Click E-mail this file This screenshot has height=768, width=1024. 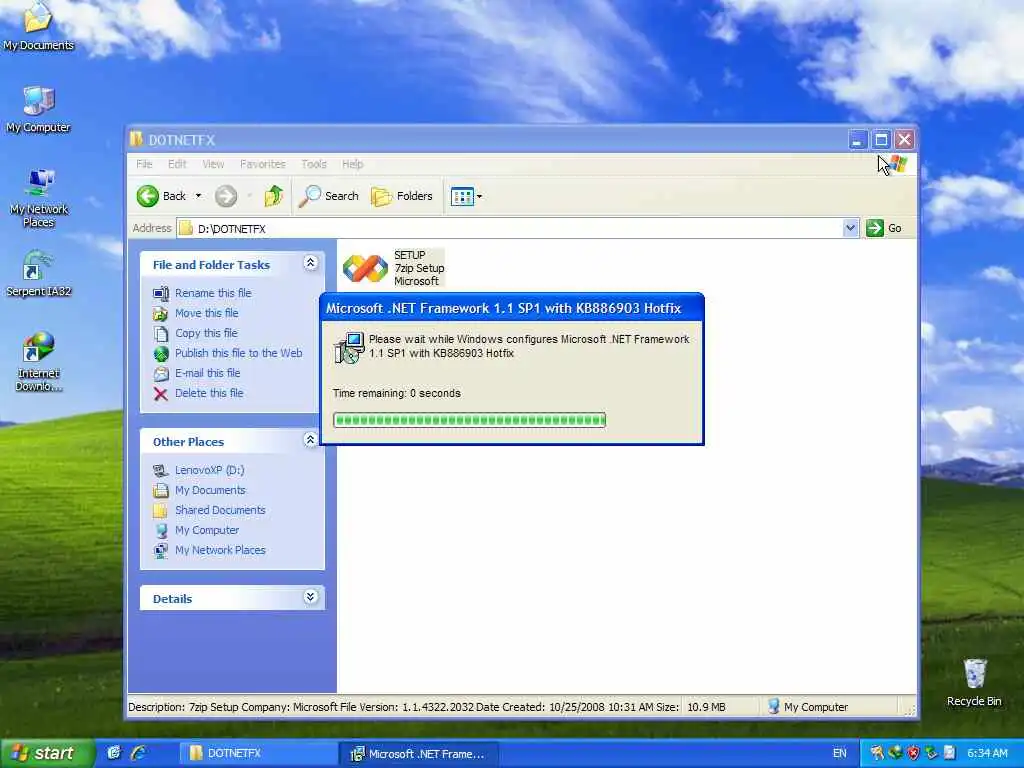[x=207, y=373]
